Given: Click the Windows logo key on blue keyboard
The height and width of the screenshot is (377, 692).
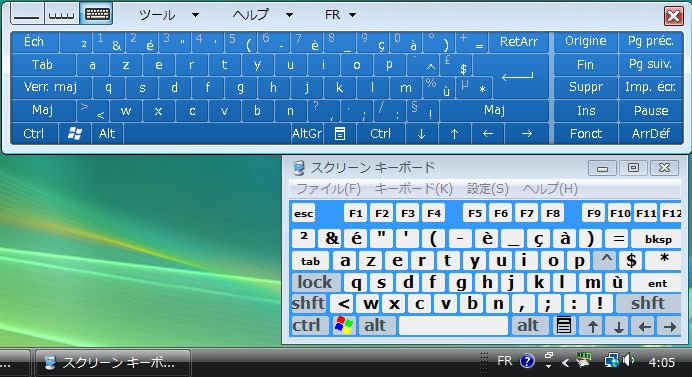Looking at the screenshot, I should pos(75,133).
